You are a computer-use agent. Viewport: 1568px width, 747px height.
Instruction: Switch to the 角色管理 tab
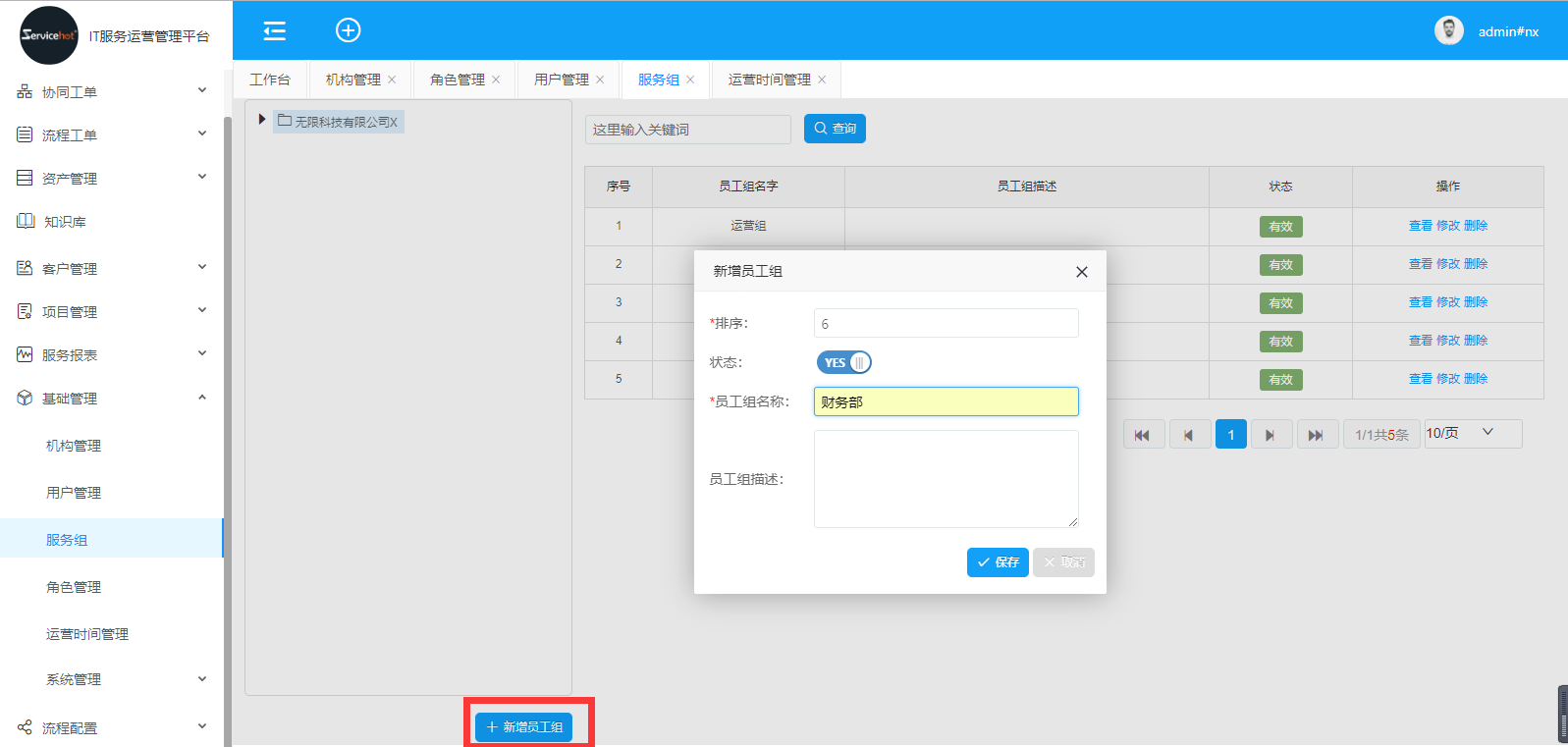coord(457,80)
